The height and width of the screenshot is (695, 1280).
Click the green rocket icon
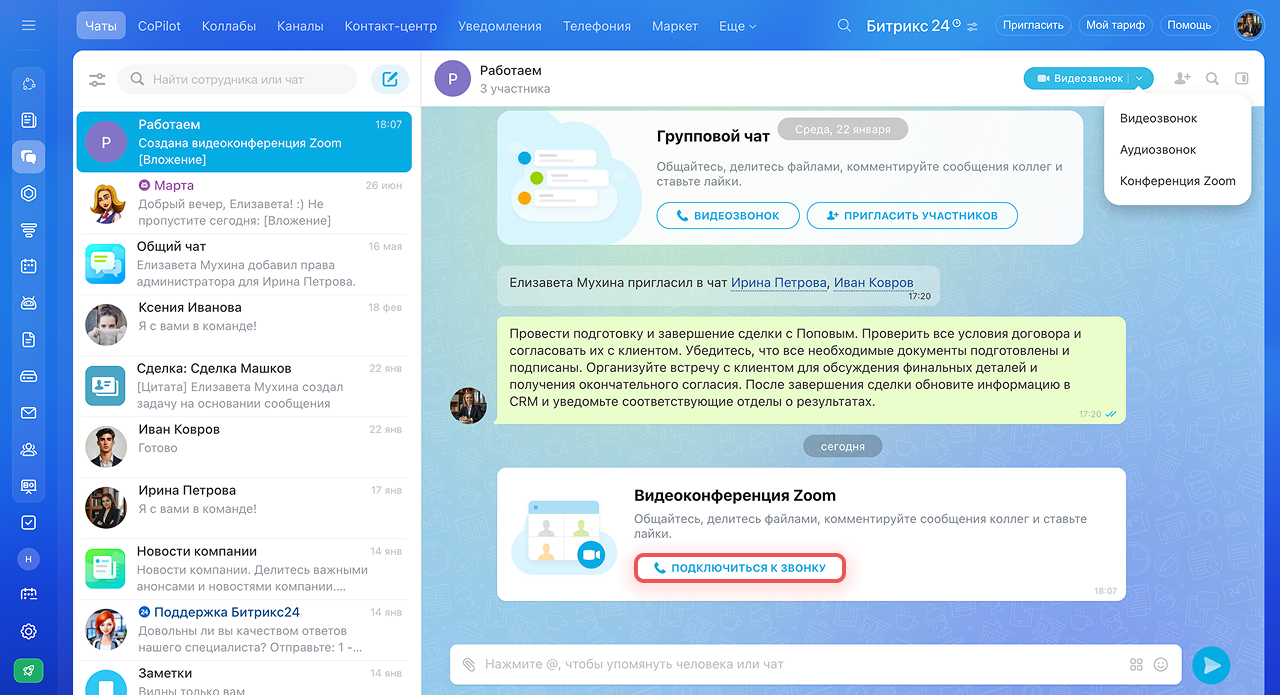pos(28,671)
